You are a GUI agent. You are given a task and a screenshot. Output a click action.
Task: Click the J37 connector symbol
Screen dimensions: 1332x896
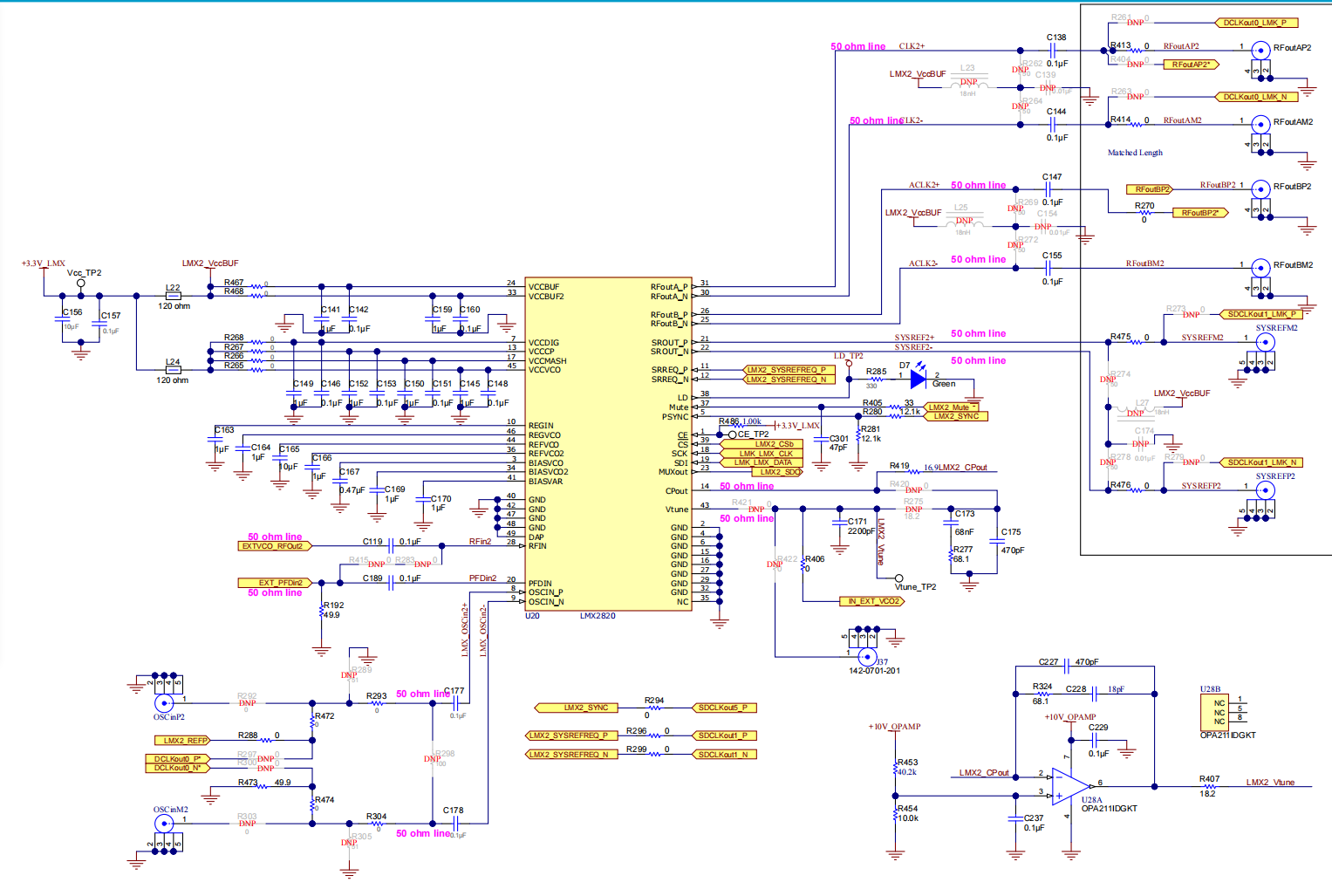coord(867,656)
